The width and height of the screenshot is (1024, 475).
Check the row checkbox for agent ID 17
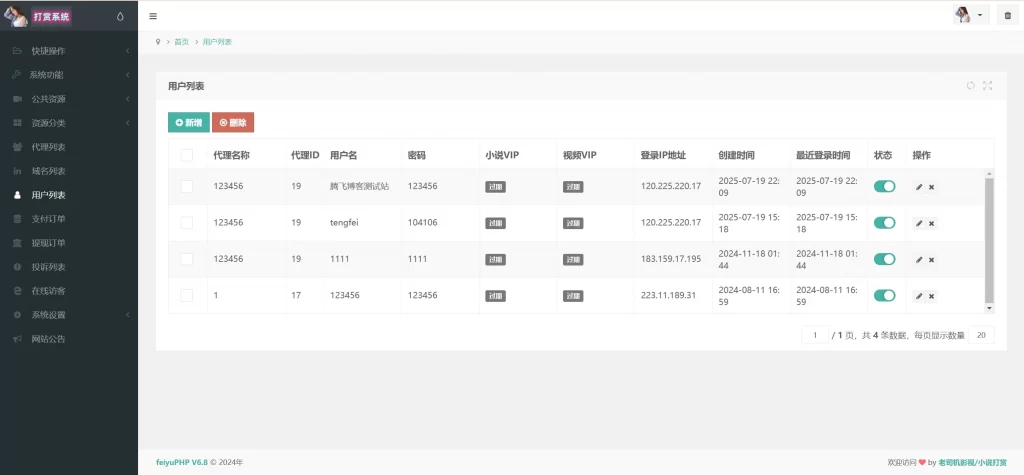[x=187, y=295]
